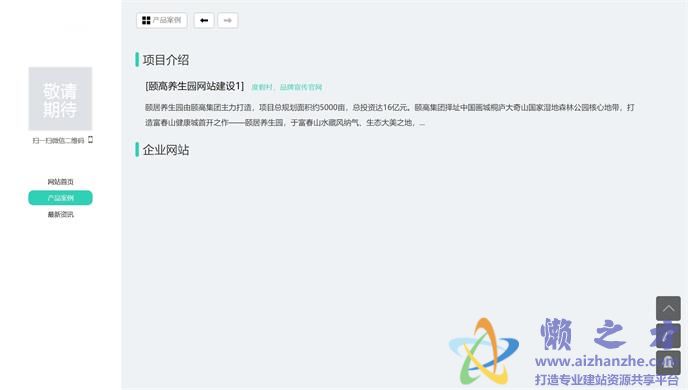The height and width of the screenshot is (390, 688).
Task: Open the 颐高养生园网站建设1 project title
Action: point(194,86)
